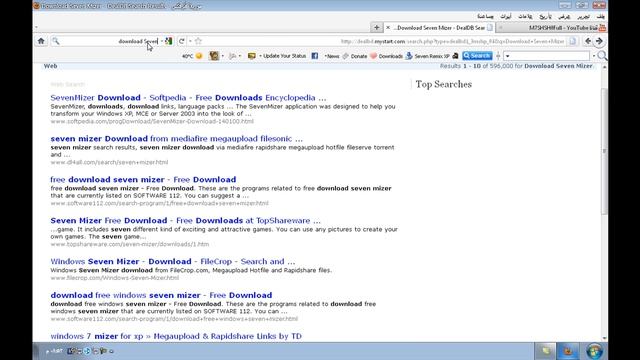Open the Update Your Status dropdown arrow
Image resolution: width=640 pixels, height=360 pixels.
pos(260,56)
